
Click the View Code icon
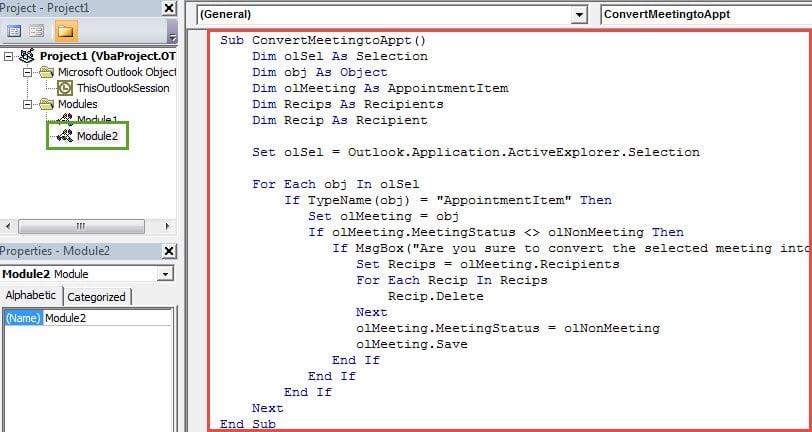click(14, 31)
